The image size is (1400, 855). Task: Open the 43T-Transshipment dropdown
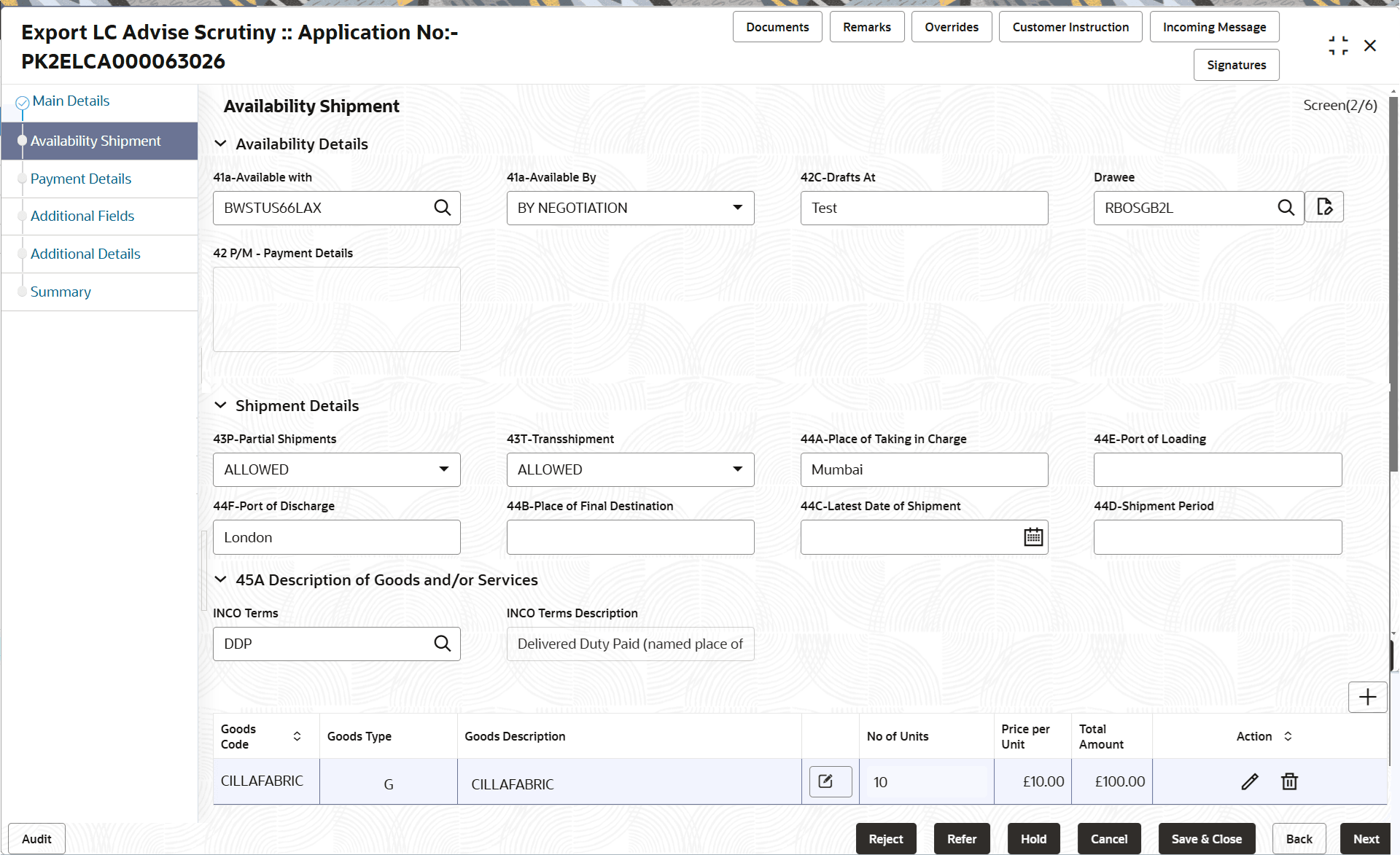pos(737,469)
